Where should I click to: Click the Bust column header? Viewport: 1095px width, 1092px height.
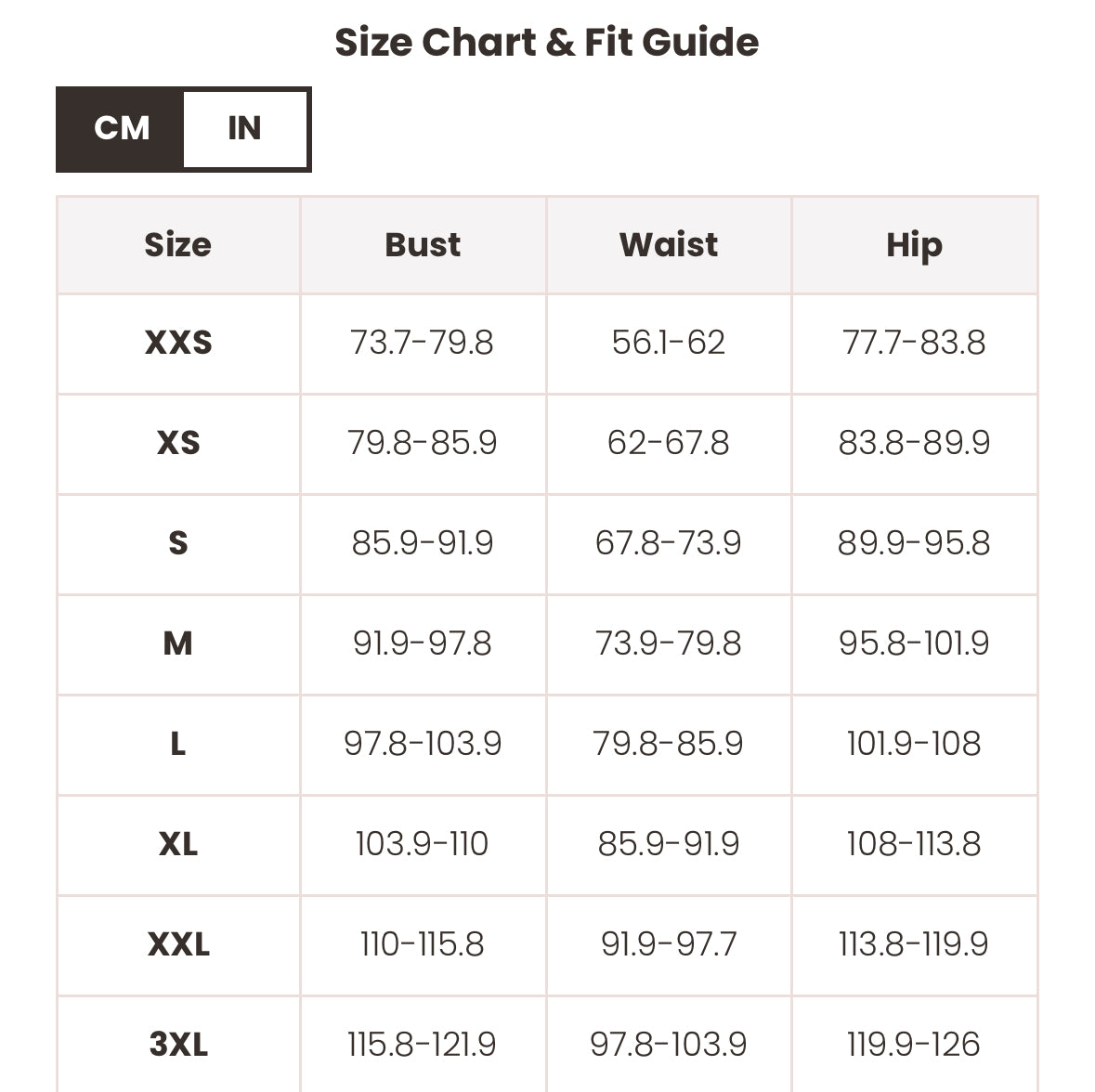[423, 245]
